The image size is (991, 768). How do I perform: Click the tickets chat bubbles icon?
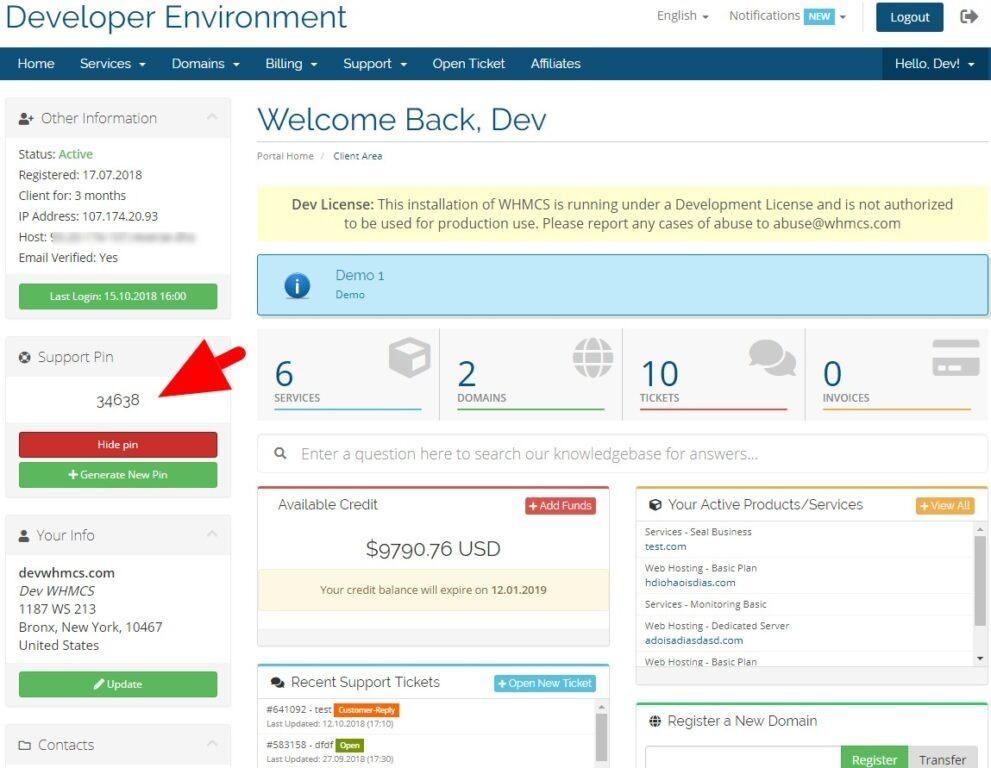tap(772, 358)
